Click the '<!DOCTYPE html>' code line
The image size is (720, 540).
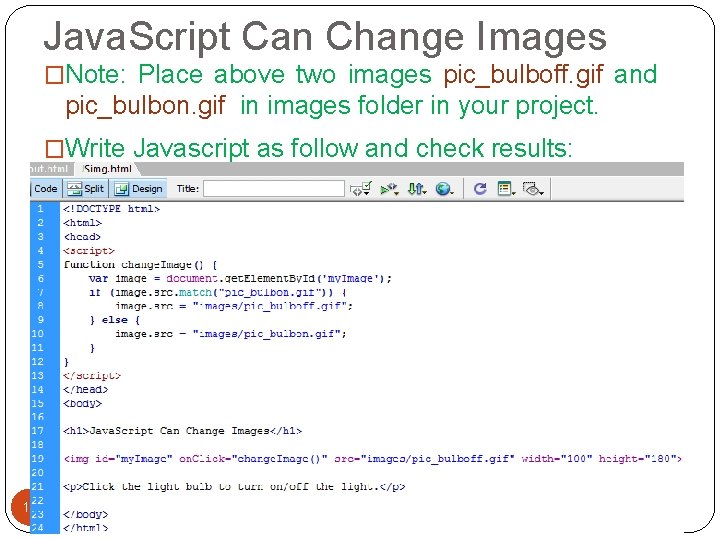112,209
